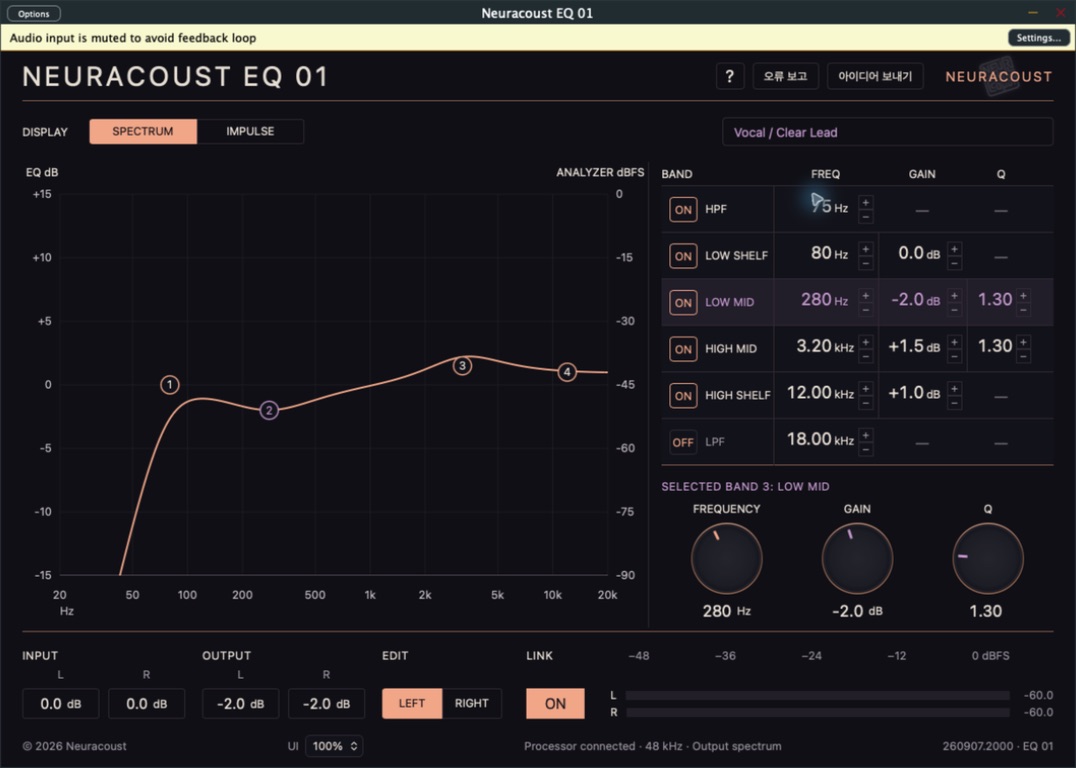Decrease Low Shelf frequency with minus stepper
This screenshot has width=1076, height=768.
[x=866, y=263]
